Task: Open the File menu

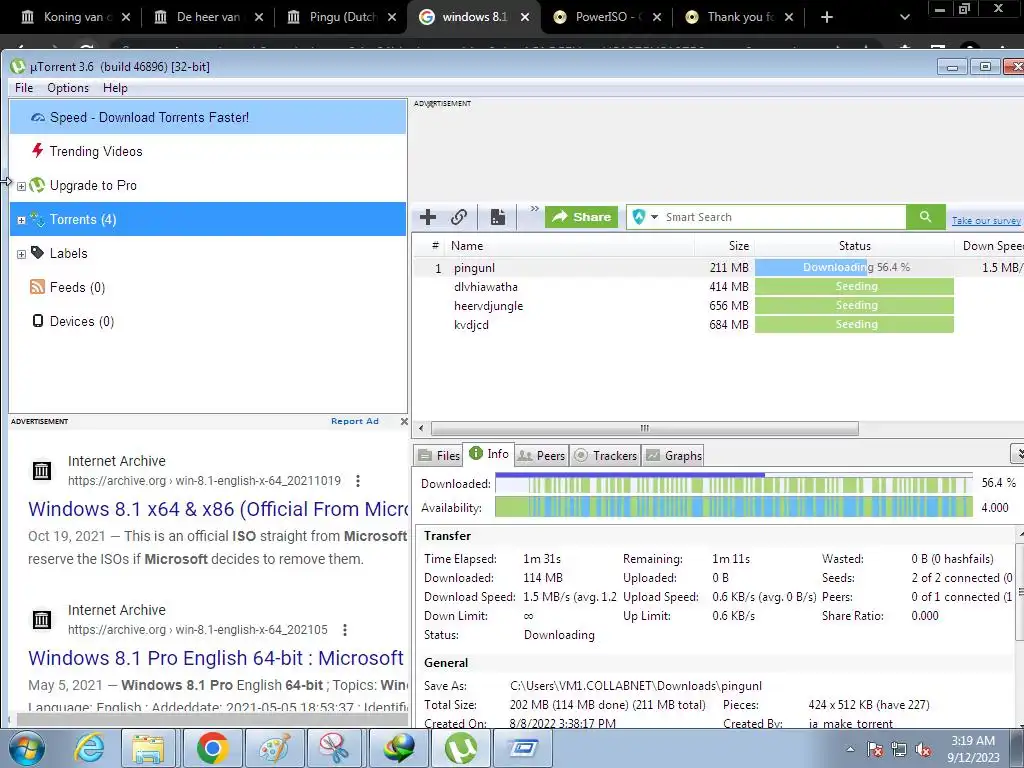Action: click(x=24, y=88)
